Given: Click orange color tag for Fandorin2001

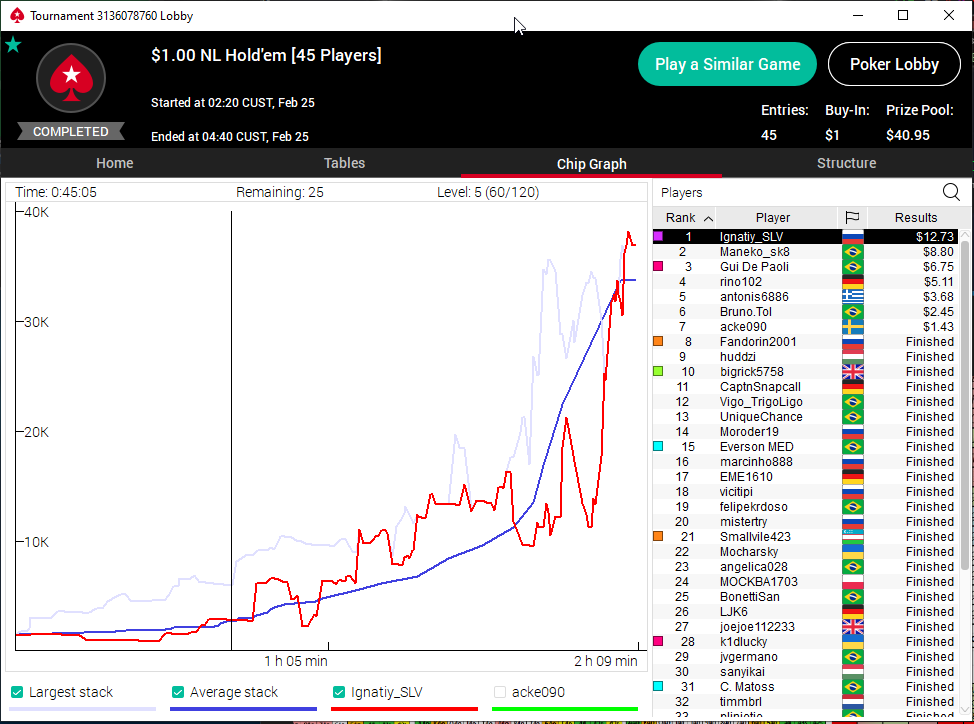Looking at the screenshot, I should coord(658,341).
